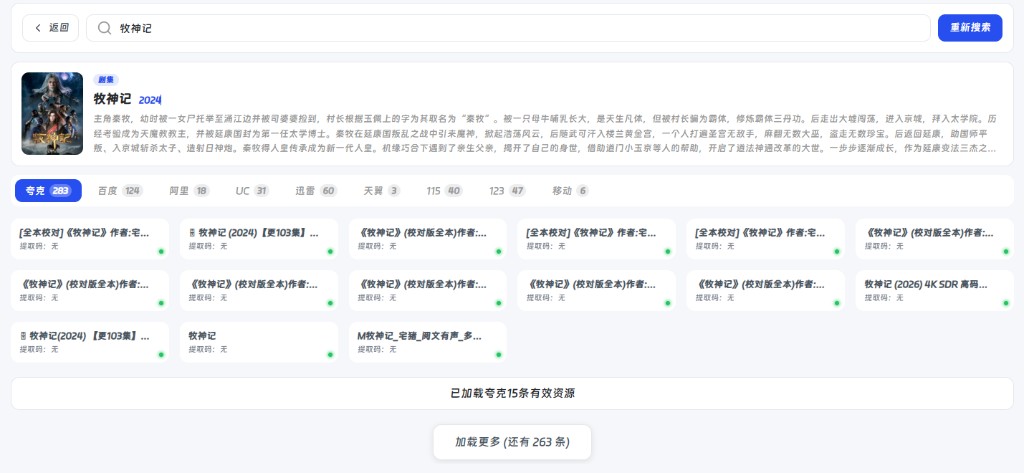Switch to the 百度 124 tab
The image size is (1024, 473).
pos(120,191)
